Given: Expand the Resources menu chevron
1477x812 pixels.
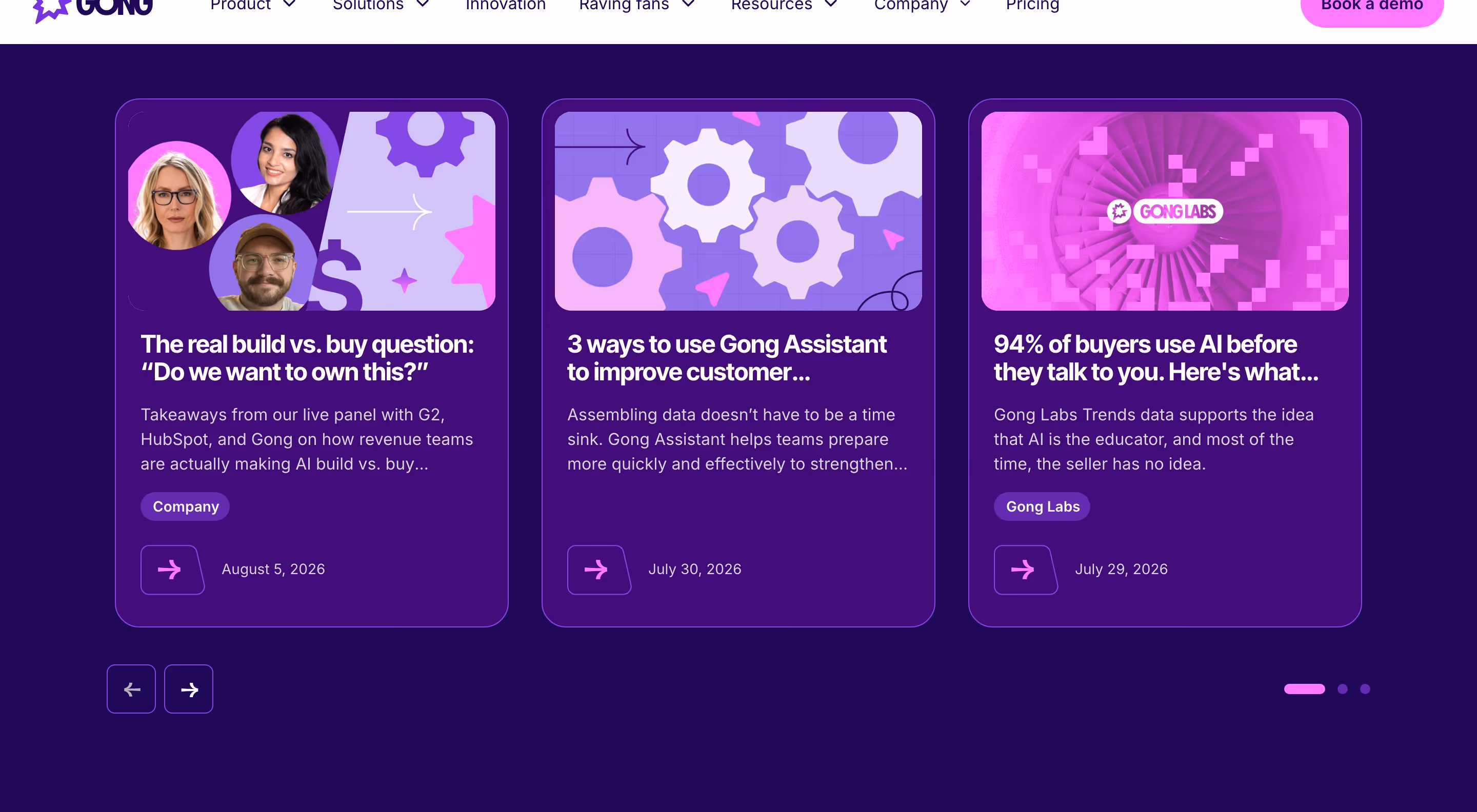Looking at the screenshot, I should [831, 5].
